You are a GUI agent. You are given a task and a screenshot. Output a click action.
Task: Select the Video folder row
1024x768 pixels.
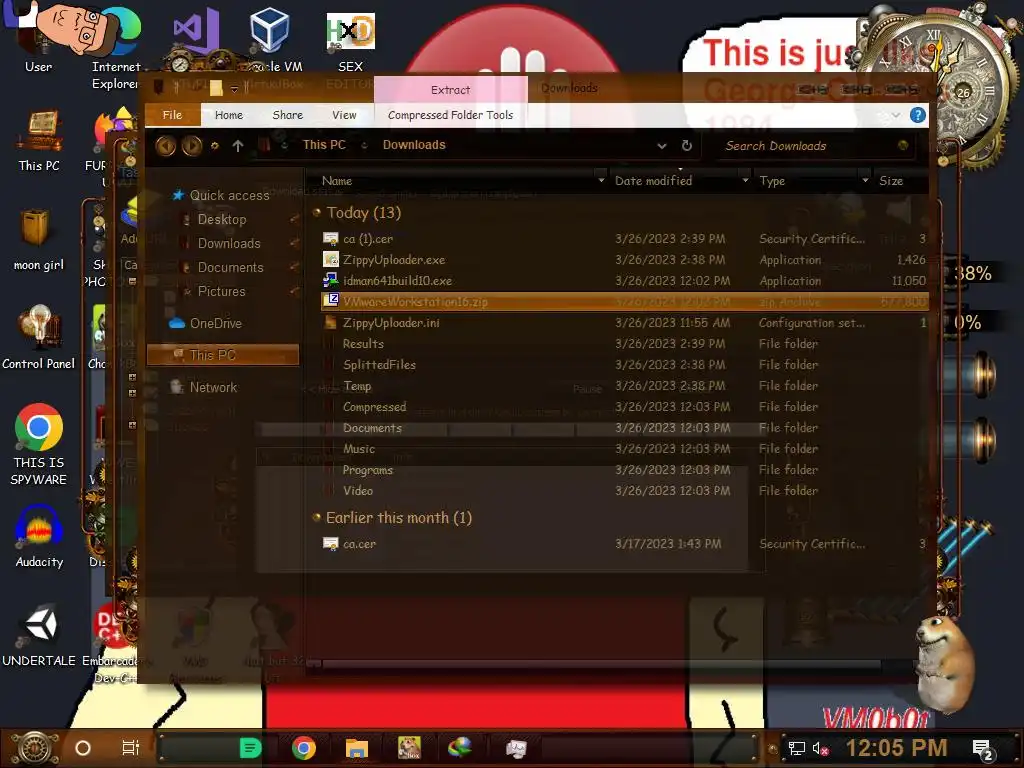(624, 490)
